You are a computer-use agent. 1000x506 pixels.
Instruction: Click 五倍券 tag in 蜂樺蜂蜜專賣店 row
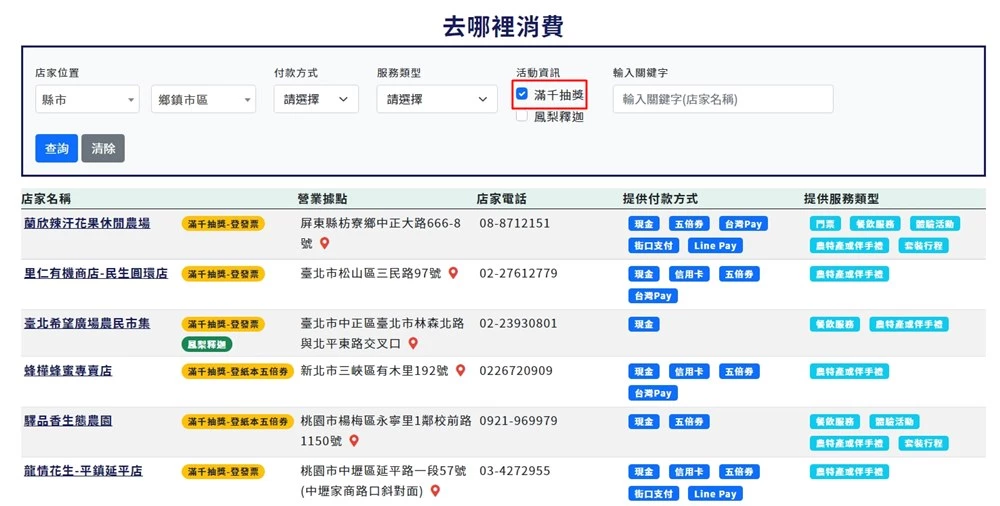tap(739, 371)
